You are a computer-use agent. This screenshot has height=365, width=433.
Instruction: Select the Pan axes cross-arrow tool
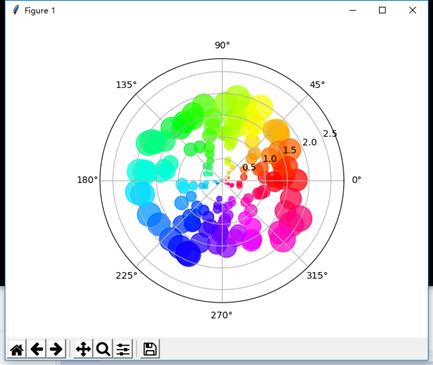click(83, 349)
